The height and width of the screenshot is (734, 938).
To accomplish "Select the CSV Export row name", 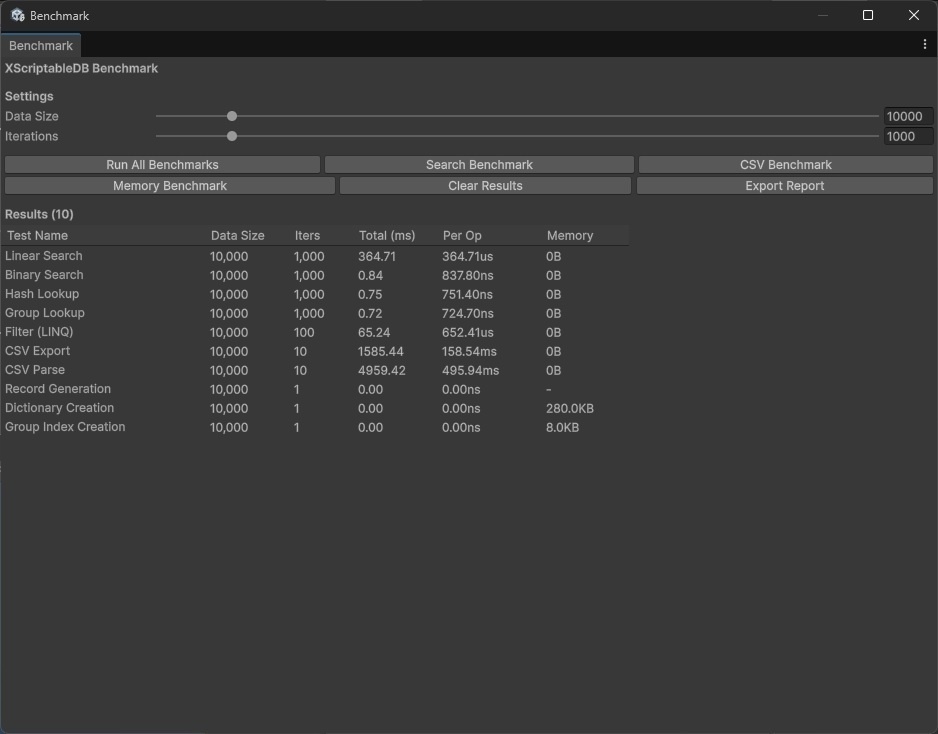I will point(37,351).
